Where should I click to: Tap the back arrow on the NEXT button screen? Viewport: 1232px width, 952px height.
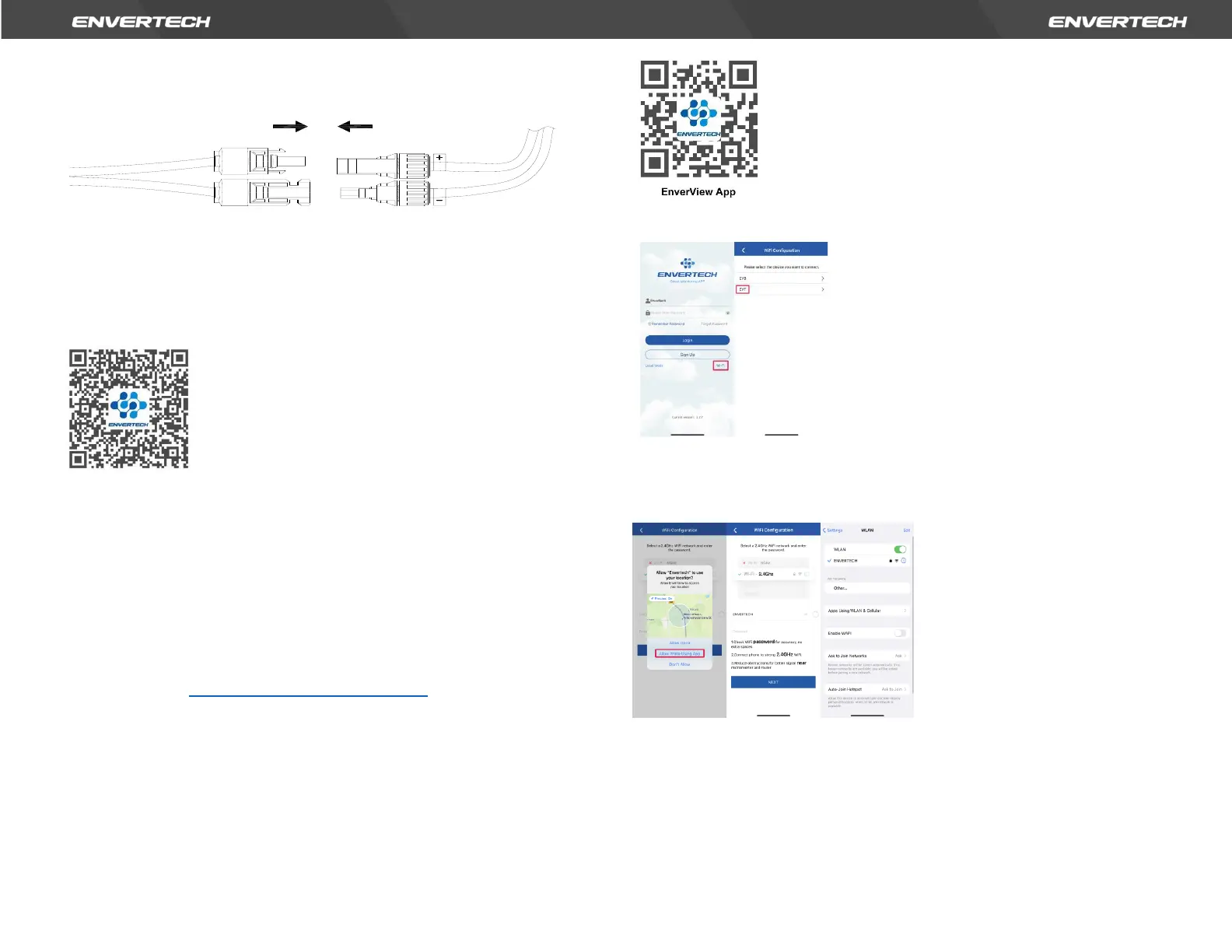click(x=735, y=530)
